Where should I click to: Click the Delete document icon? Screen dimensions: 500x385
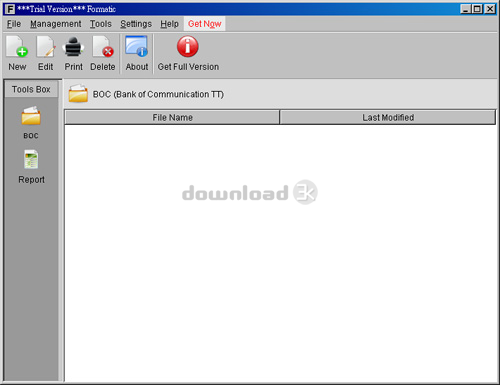(103, 47)
